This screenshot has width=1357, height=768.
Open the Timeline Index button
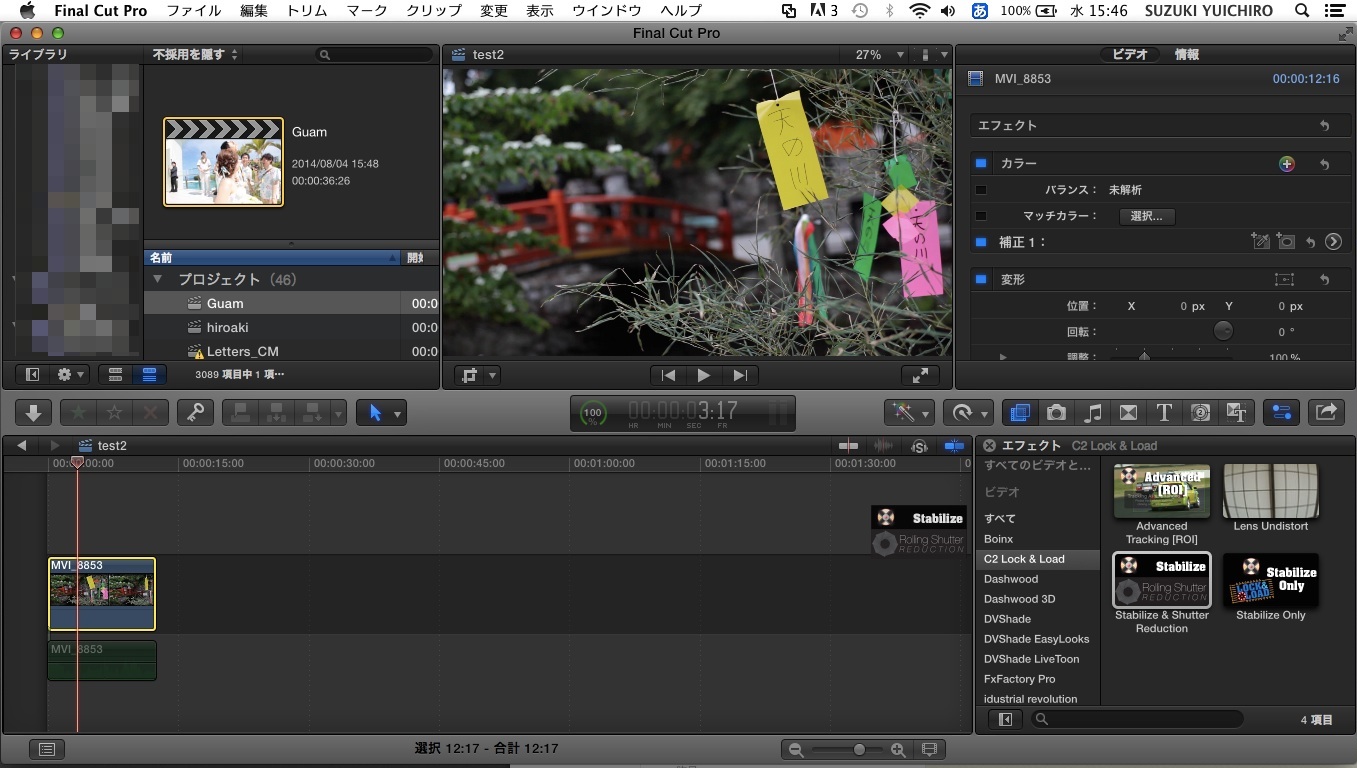(x=46, y=748)
